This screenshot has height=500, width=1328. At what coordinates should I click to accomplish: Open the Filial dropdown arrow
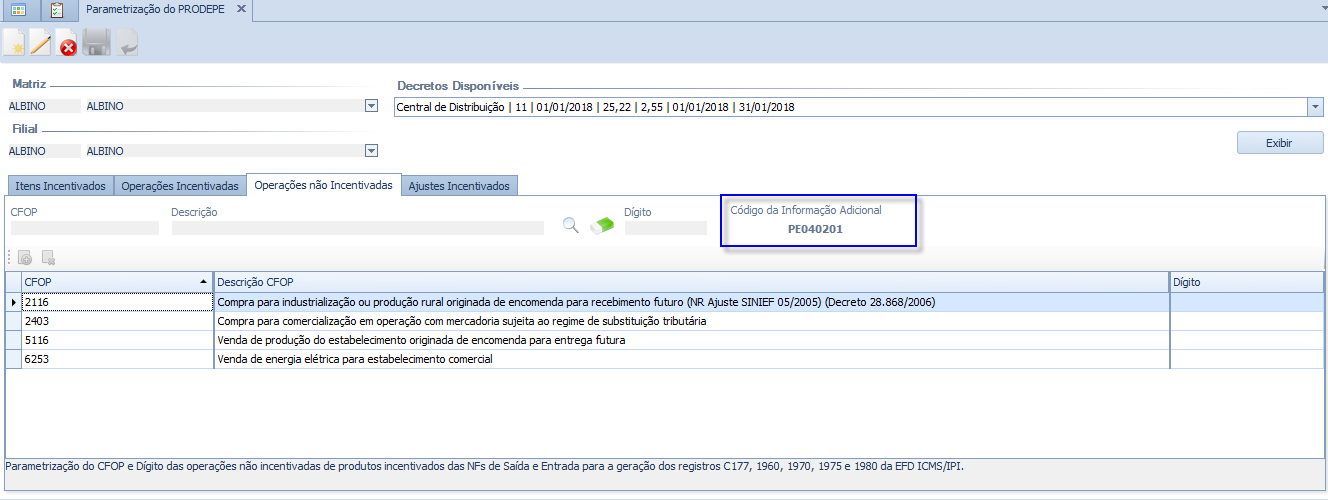click(371, 151)
